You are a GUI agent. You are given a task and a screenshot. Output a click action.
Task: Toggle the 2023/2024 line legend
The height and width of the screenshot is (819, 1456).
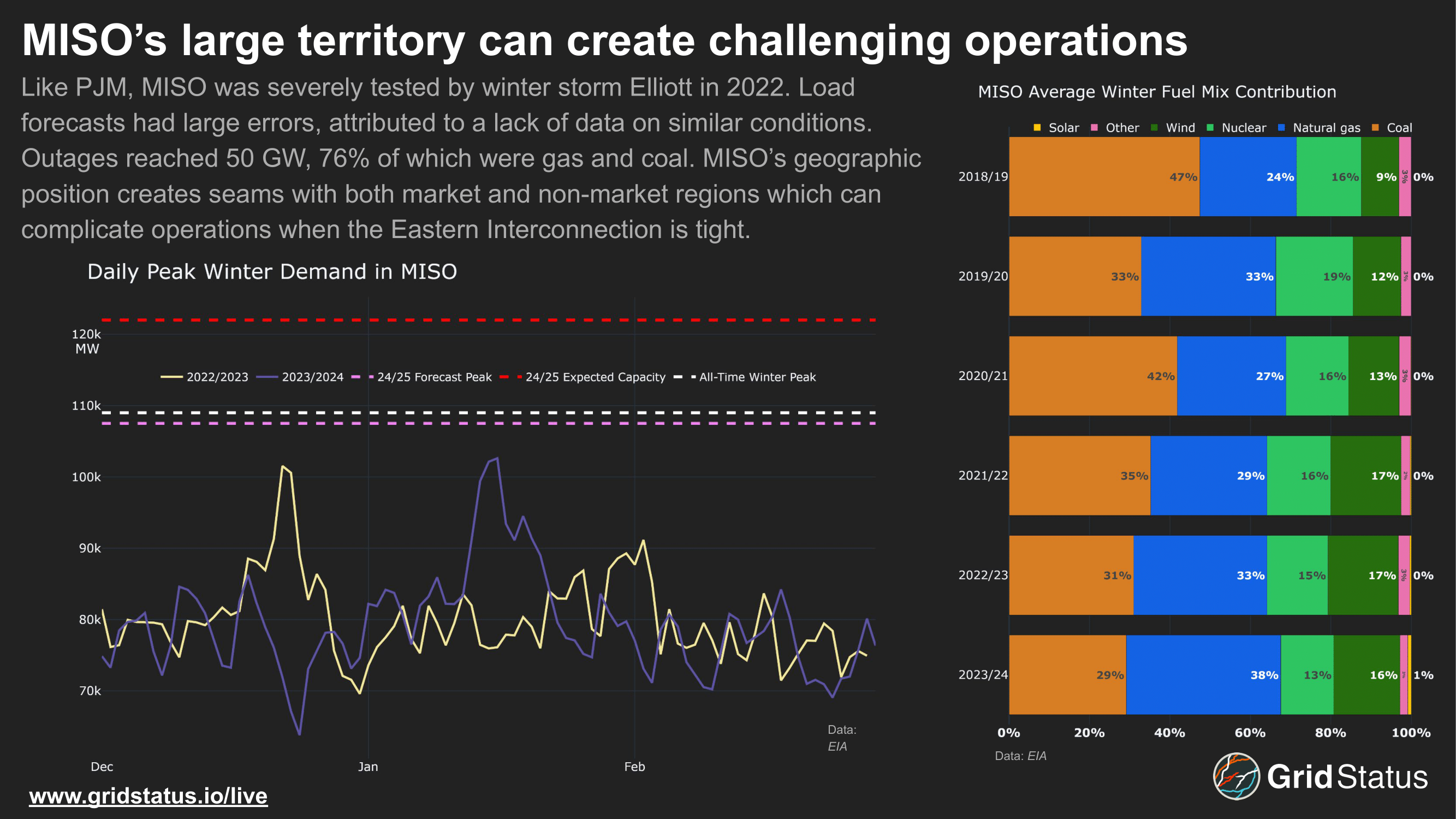[x=312, y=377]
